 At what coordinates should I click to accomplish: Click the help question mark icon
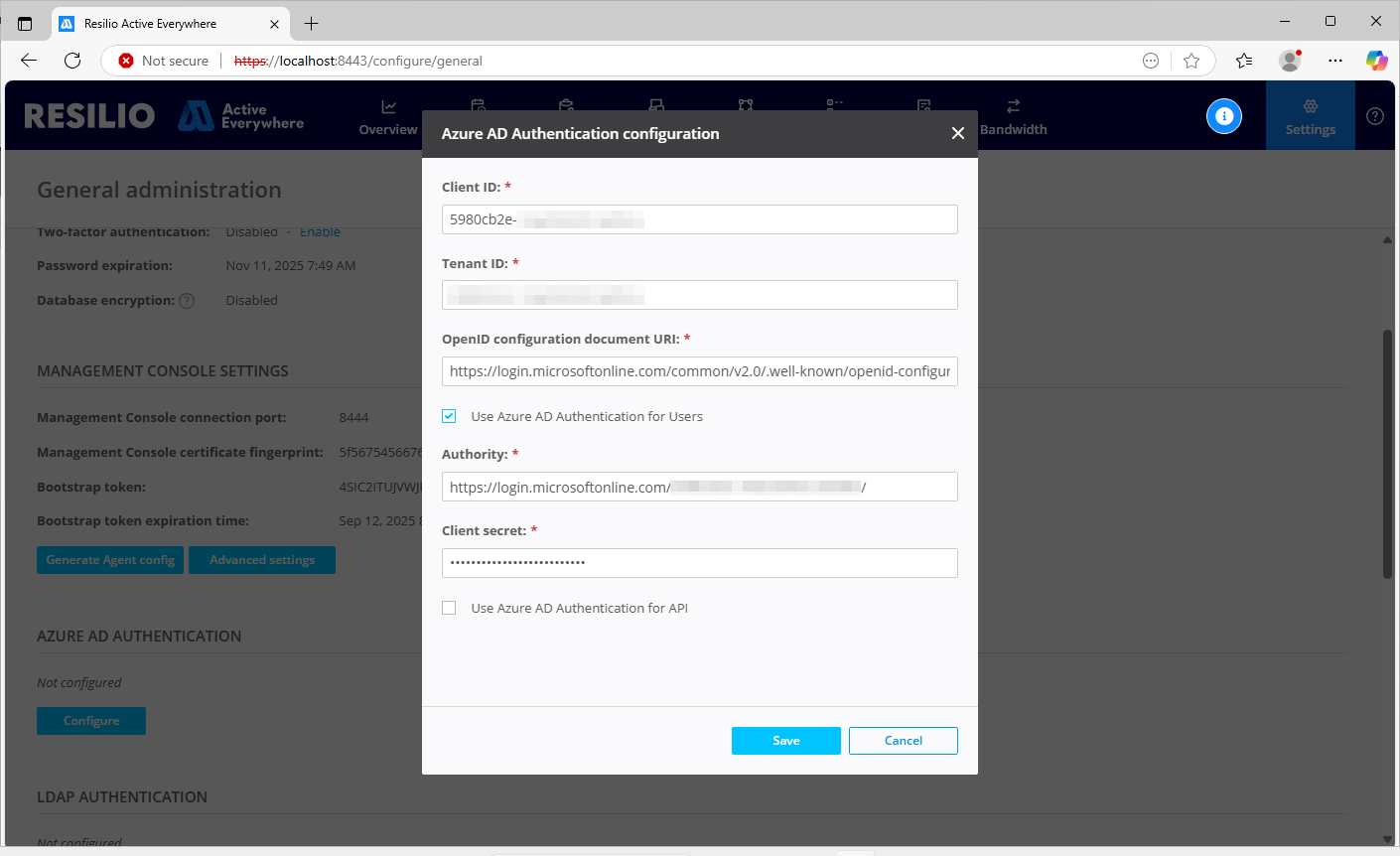pos(1374,115)
